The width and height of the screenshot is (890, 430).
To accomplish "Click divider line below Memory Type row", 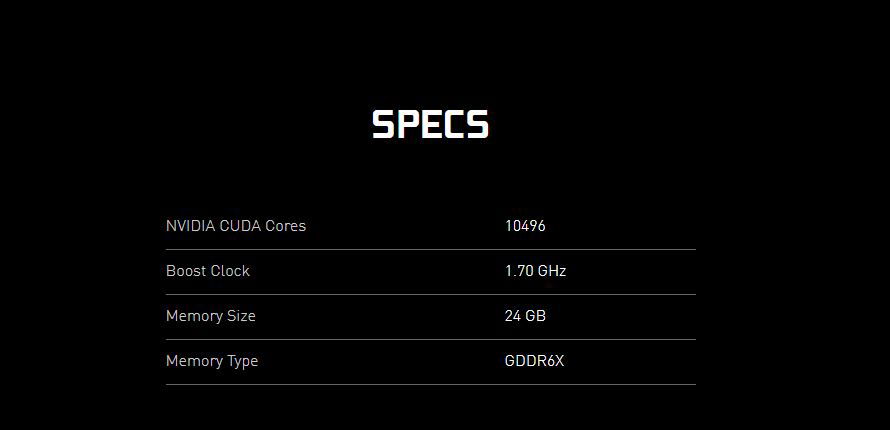I will coord(430,384).
